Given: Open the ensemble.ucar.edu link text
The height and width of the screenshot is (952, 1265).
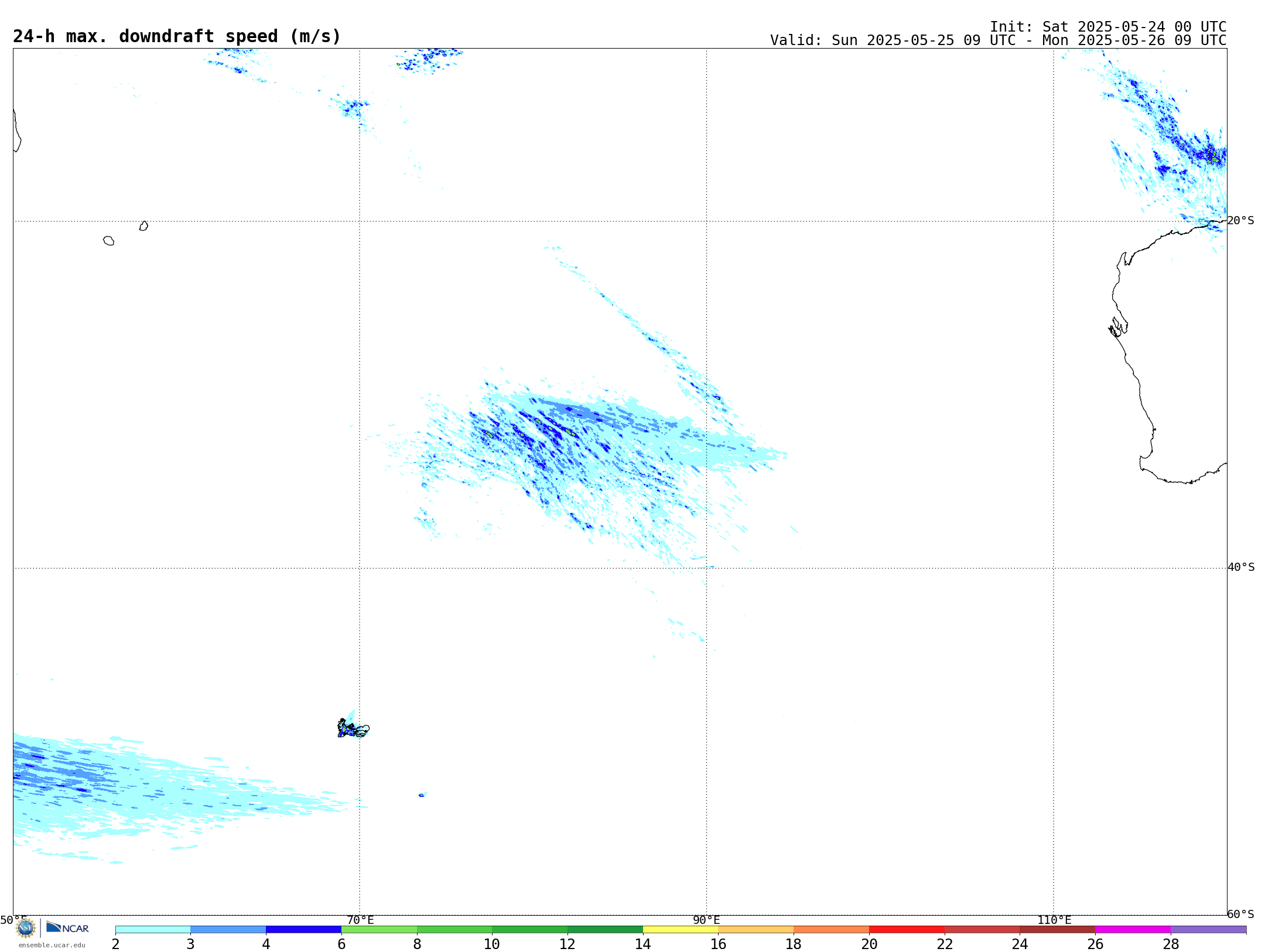Looking at the screenshot, I should pyautogui.click(x=52, y=945).
